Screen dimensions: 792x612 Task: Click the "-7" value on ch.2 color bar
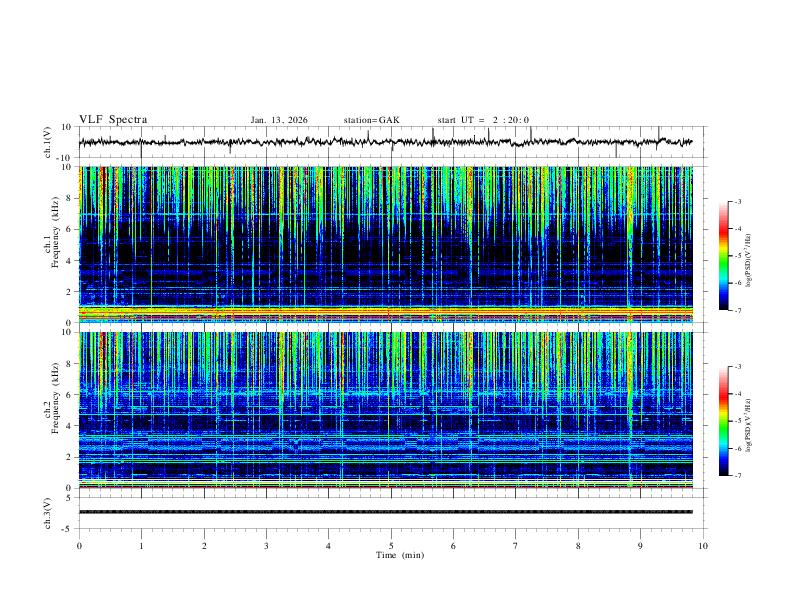(x=738, y=476)
